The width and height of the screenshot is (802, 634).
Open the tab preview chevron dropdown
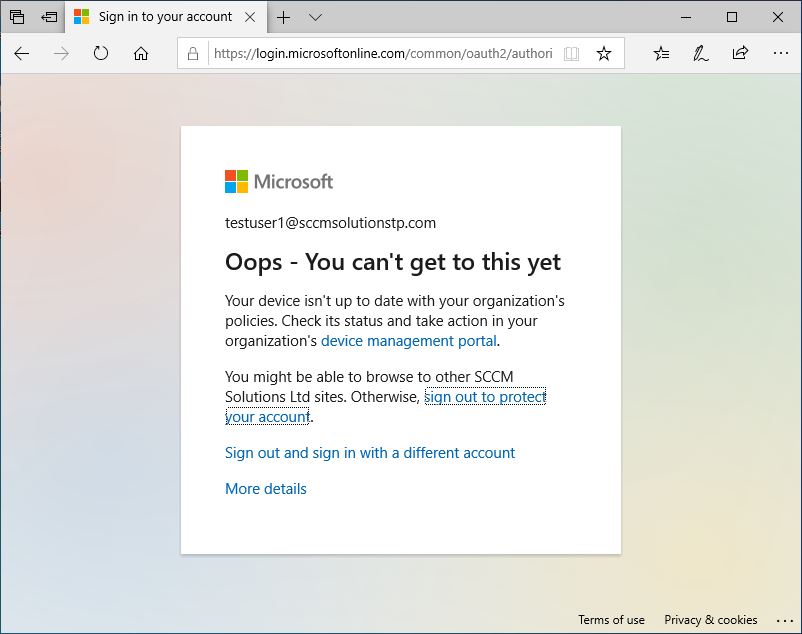315,17
